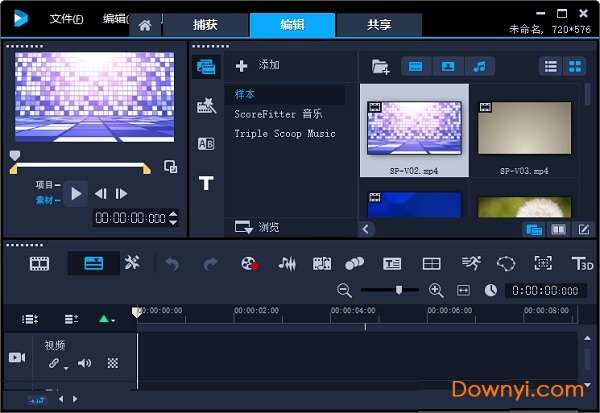Open the Mask Creator tool

click(506, 263)
